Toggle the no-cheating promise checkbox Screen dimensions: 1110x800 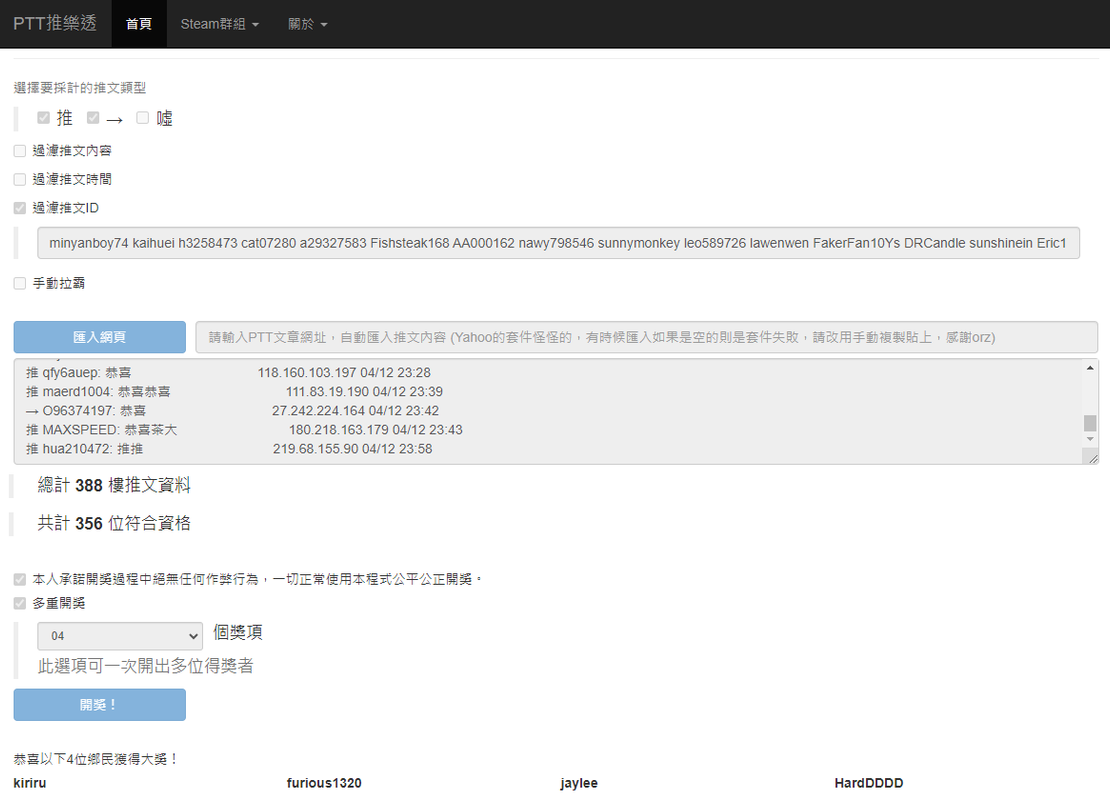pos(20,579)
